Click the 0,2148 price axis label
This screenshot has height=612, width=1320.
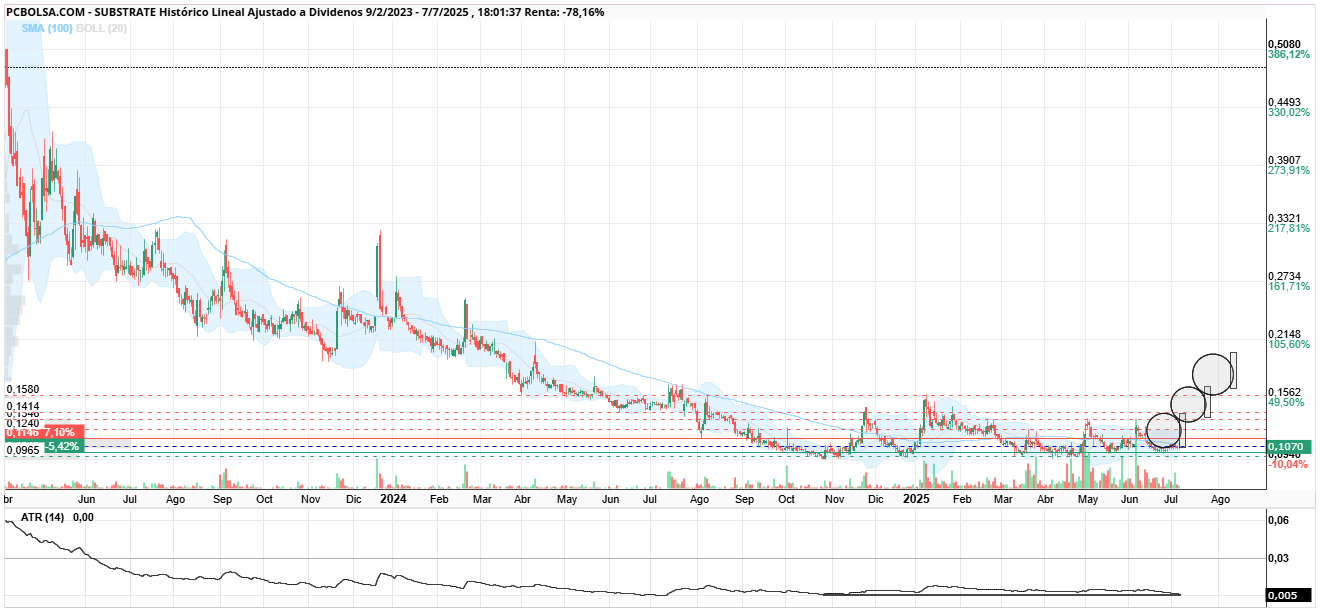click(x=1284, y=333)
